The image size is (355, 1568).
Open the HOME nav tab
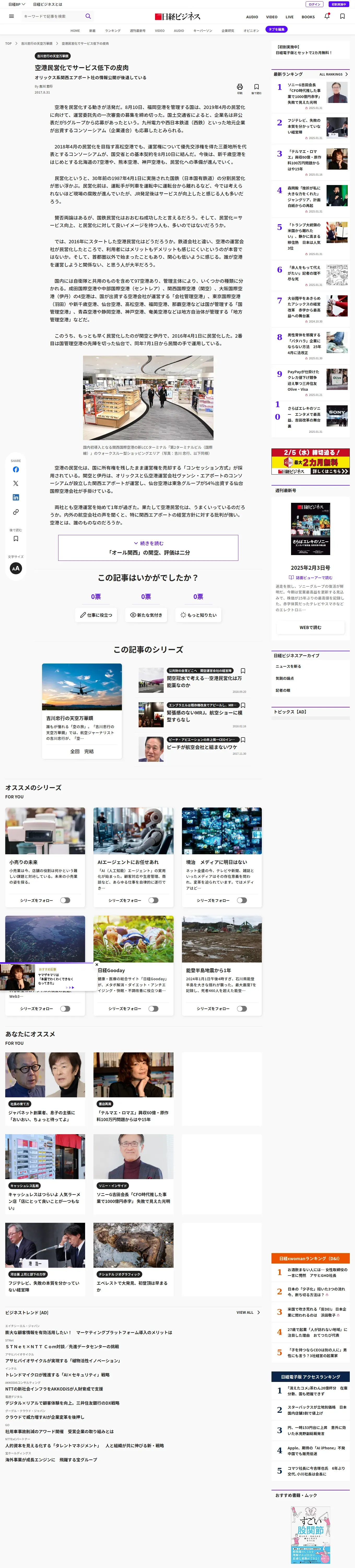point(75,30)
